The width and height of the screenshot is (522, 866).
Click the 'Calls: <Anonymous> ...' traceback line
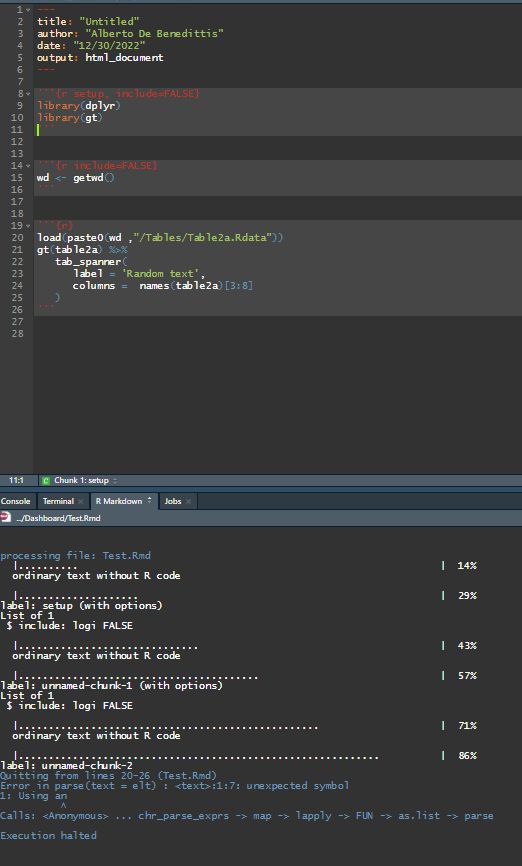click(x=247, y=816)
